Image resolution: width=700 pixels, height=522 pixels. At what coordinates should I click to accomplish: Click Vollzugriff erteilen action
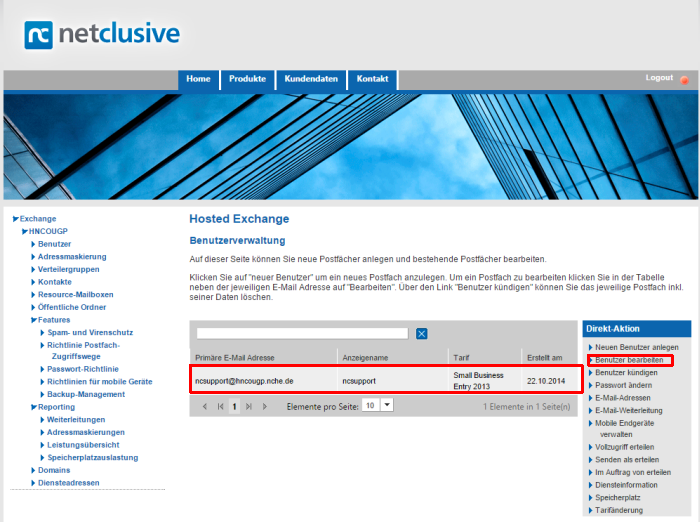[x=625, y=447]
